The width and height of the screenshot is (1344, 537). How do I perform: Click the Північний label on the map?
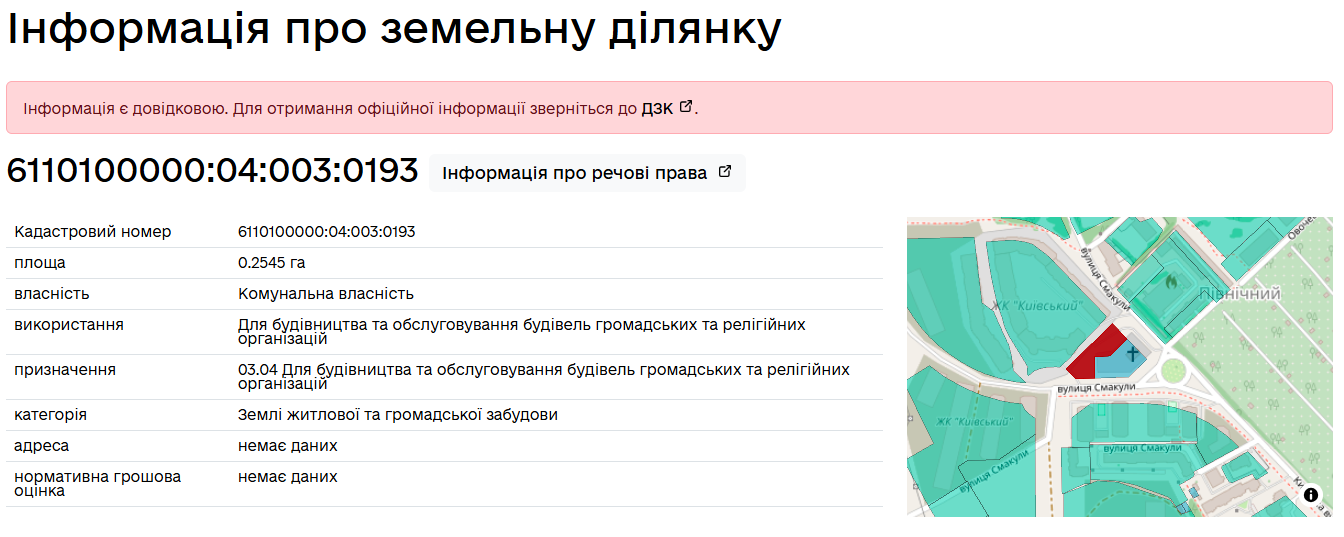tap(1240, 294)
